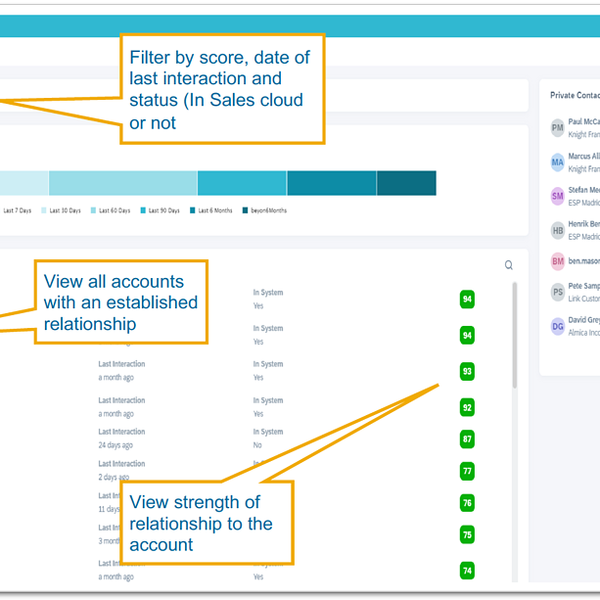Click the Private Contacts panel heading

click(574, 95)
